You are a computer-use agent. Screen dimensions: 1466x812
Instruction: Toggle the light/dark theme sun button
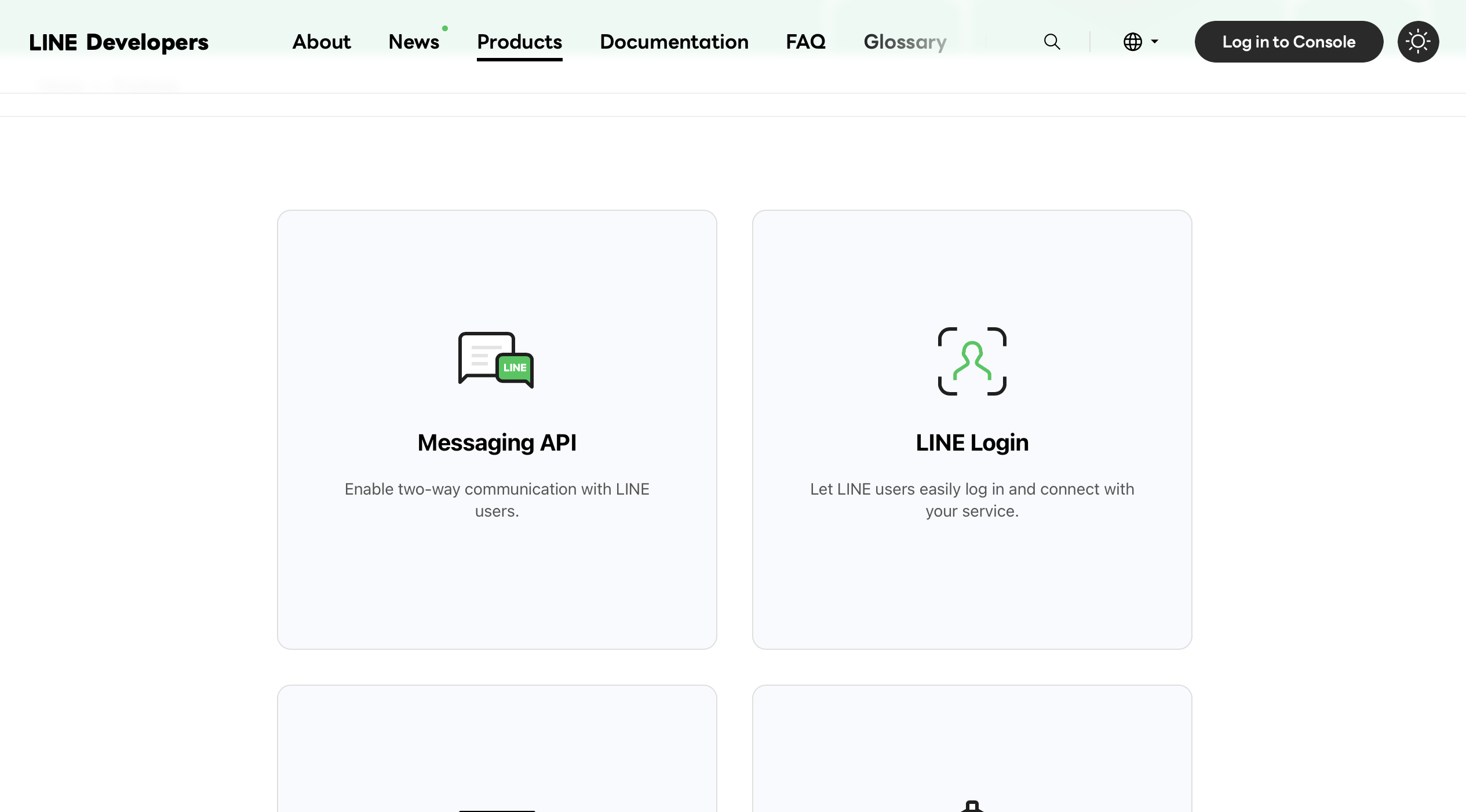pyautogui.click(x=1417, y=42)
